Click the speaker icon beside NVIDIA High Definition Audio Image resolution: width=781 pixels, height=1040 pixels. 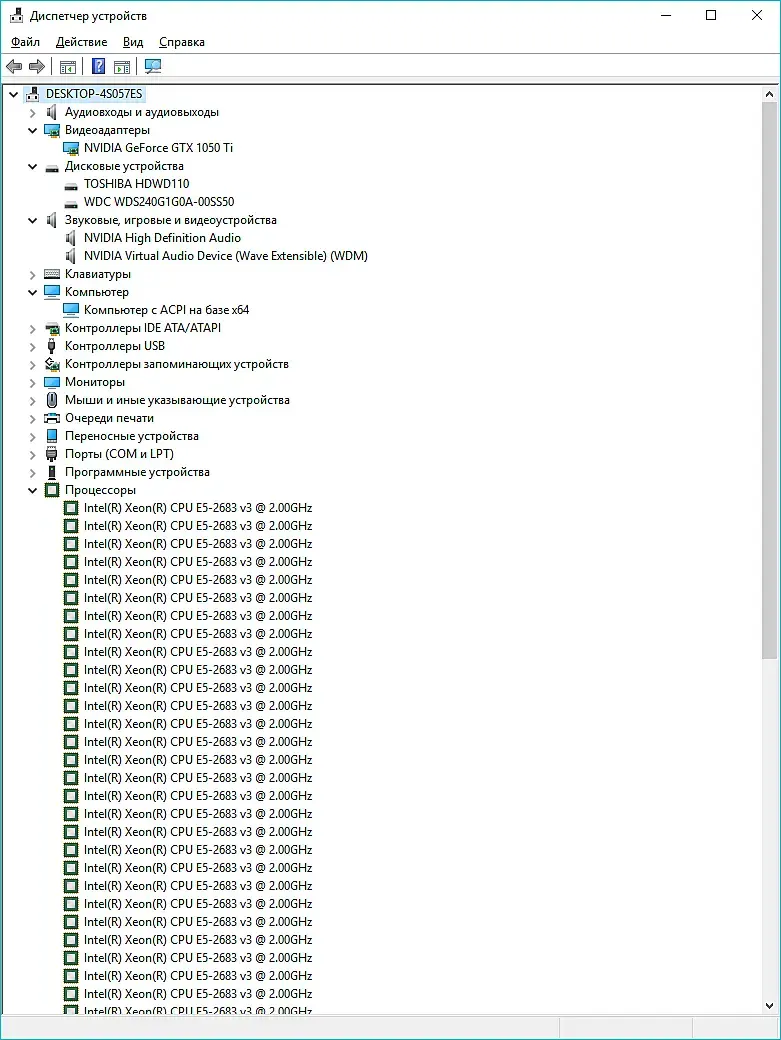click(71, 237)
